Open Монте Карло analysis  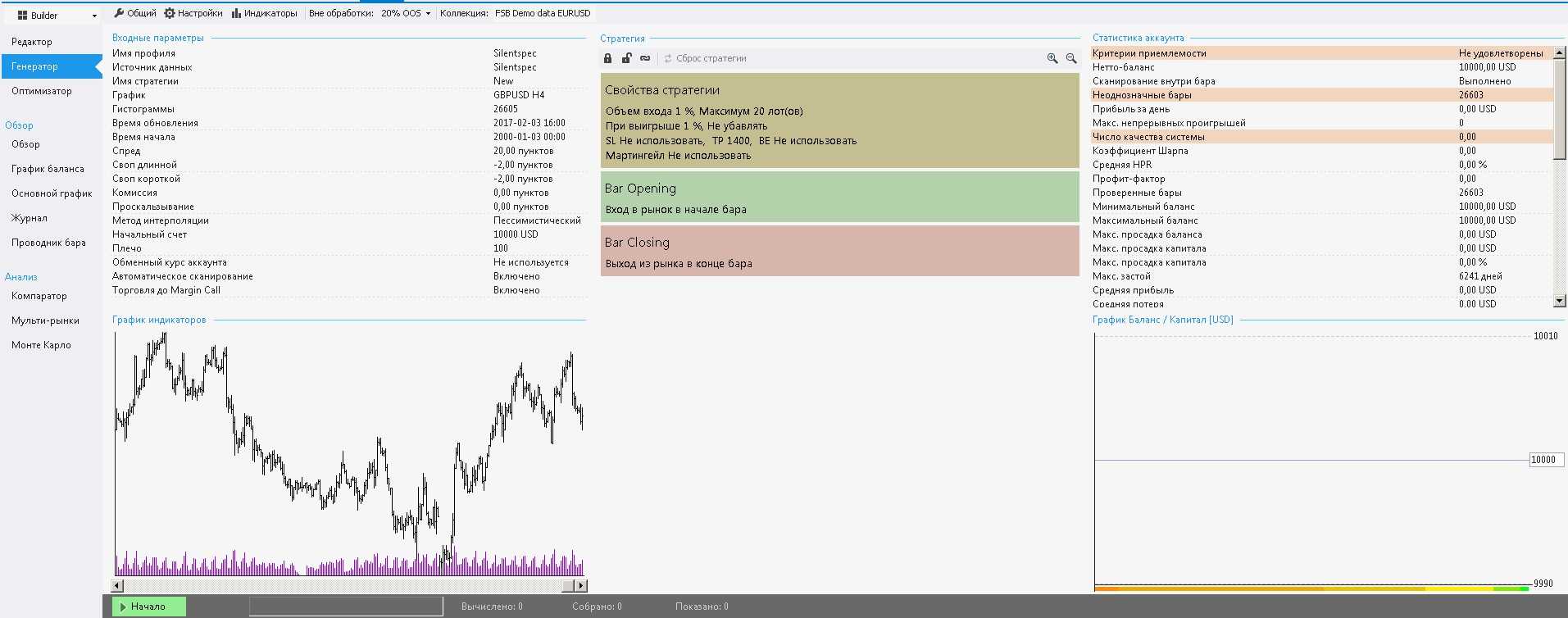pyautogui.click(x=41, y=345)
